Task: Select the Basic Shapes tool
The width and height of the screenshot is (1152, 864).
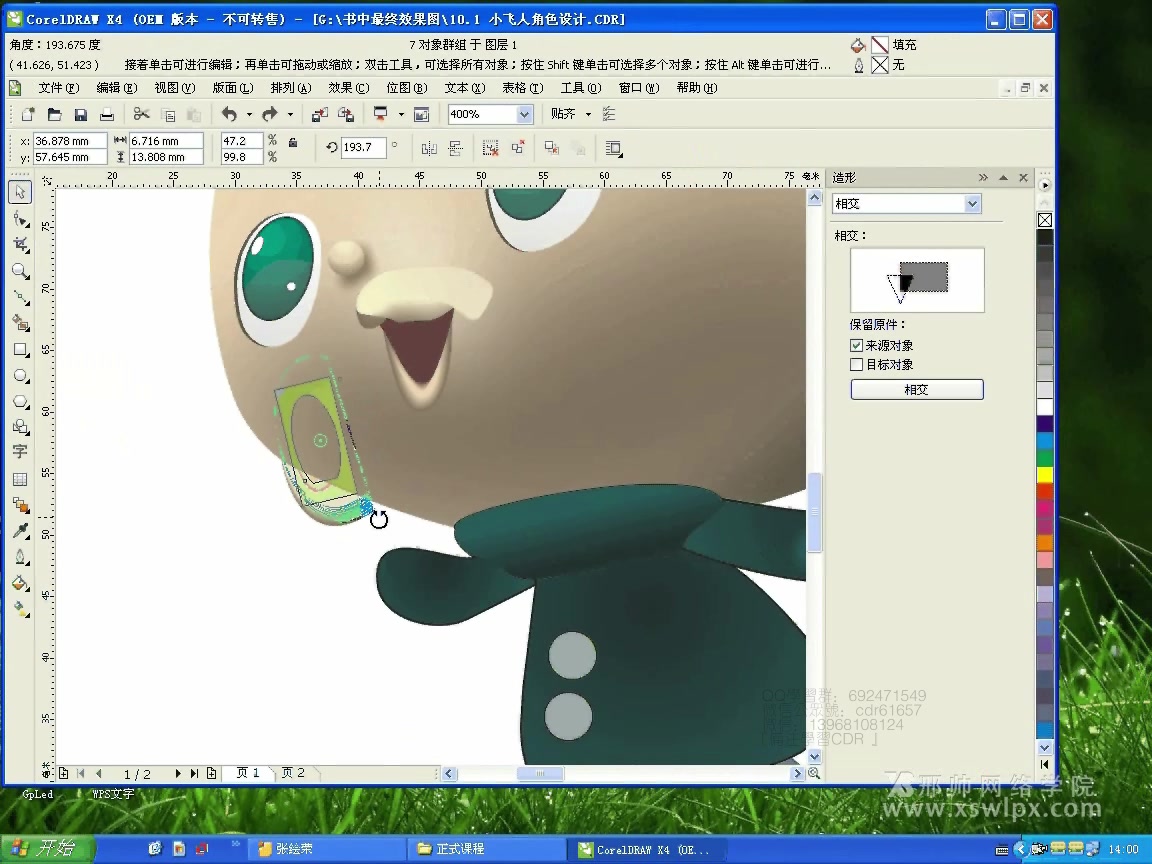Action: (21, 428)
